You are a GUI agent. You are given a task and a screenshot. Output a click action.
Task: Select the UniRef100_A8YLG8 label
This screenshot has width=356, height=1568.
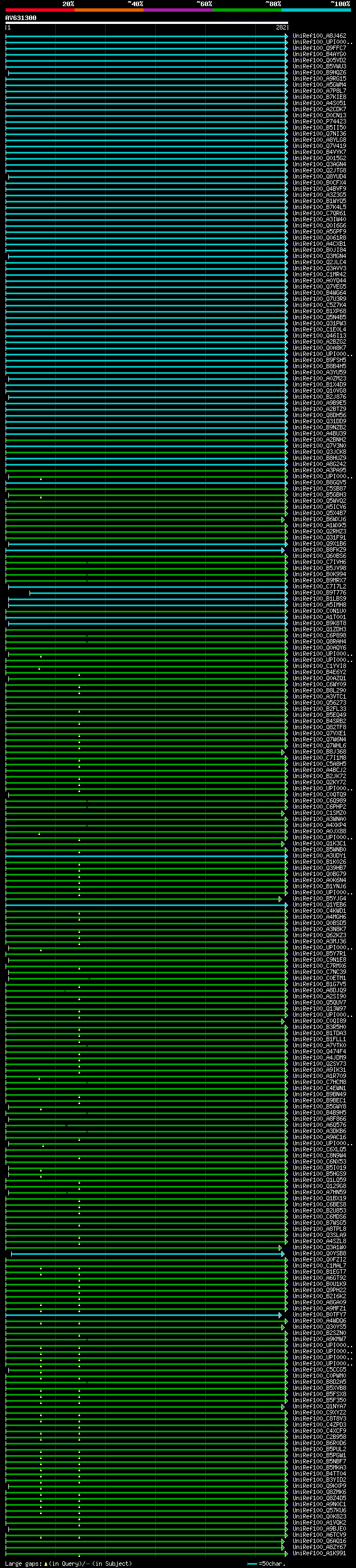(319, 140)
